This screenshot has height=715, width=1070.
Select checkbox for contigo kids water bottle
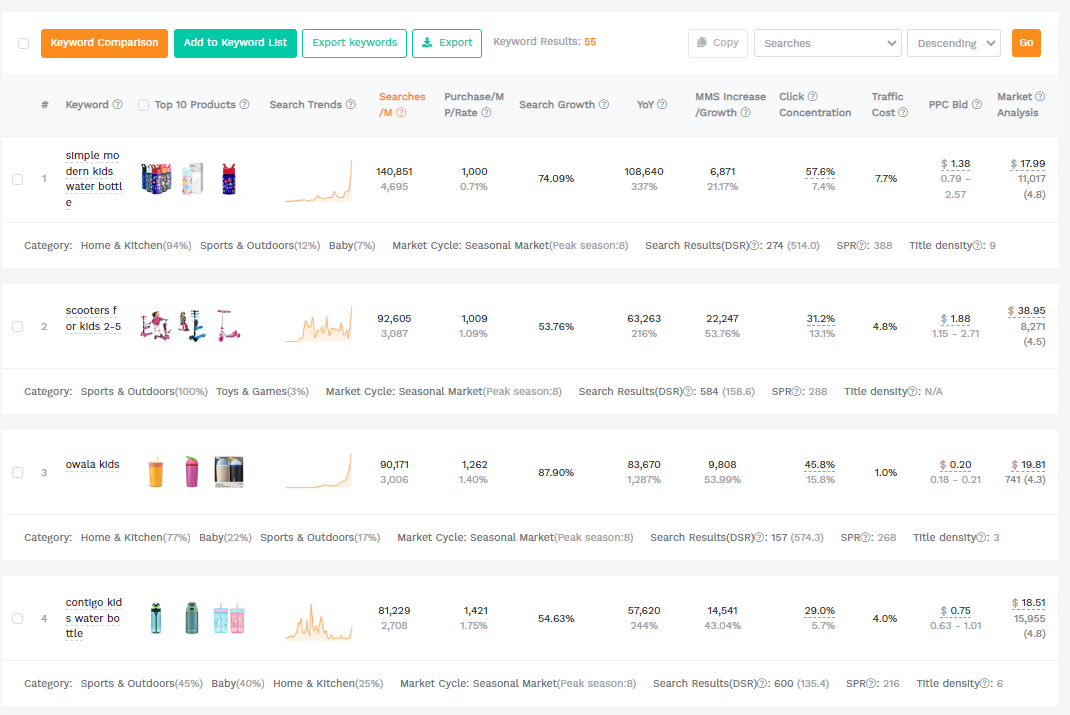(x=18, y=619)
